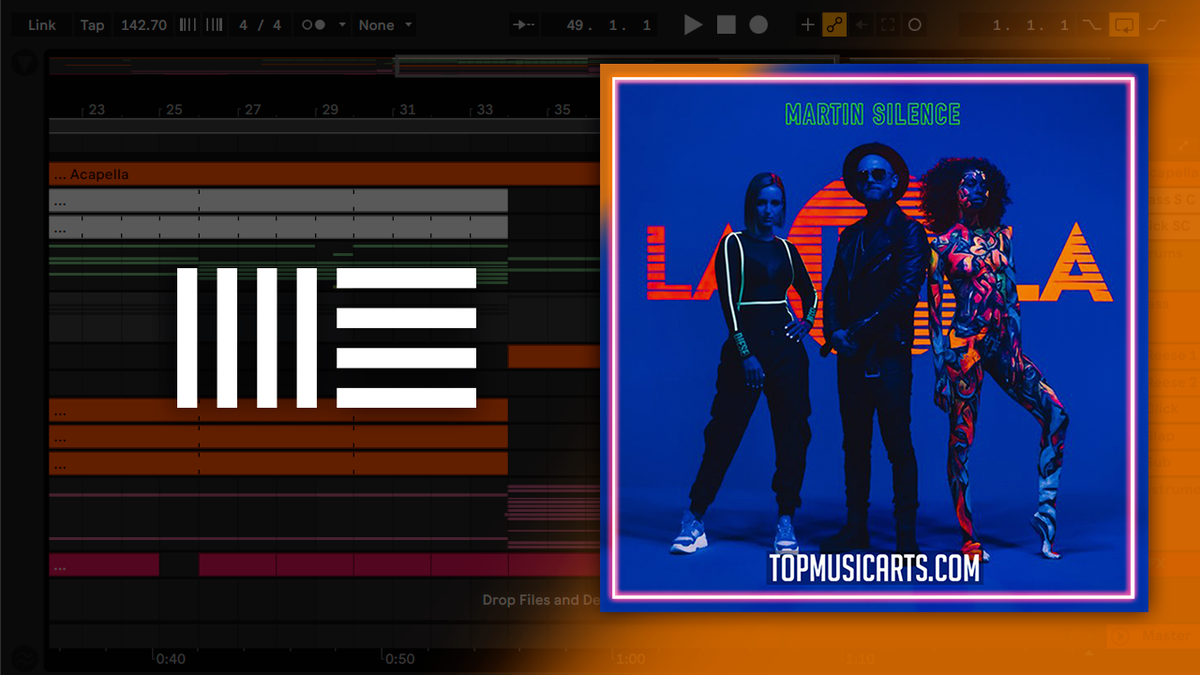Click the Link button

click(42, 25)
